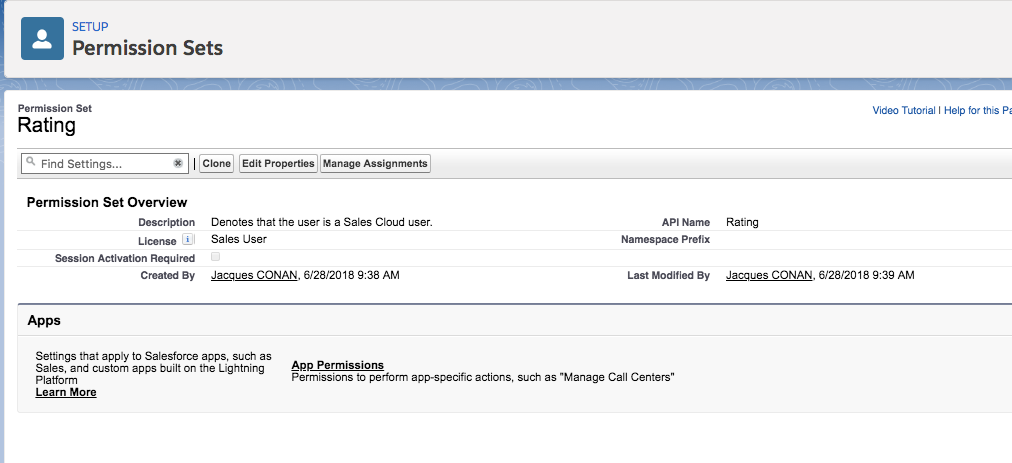Follow the Learn More link
The height and width of the screenshot is (463, 1012).
point(66,392)
